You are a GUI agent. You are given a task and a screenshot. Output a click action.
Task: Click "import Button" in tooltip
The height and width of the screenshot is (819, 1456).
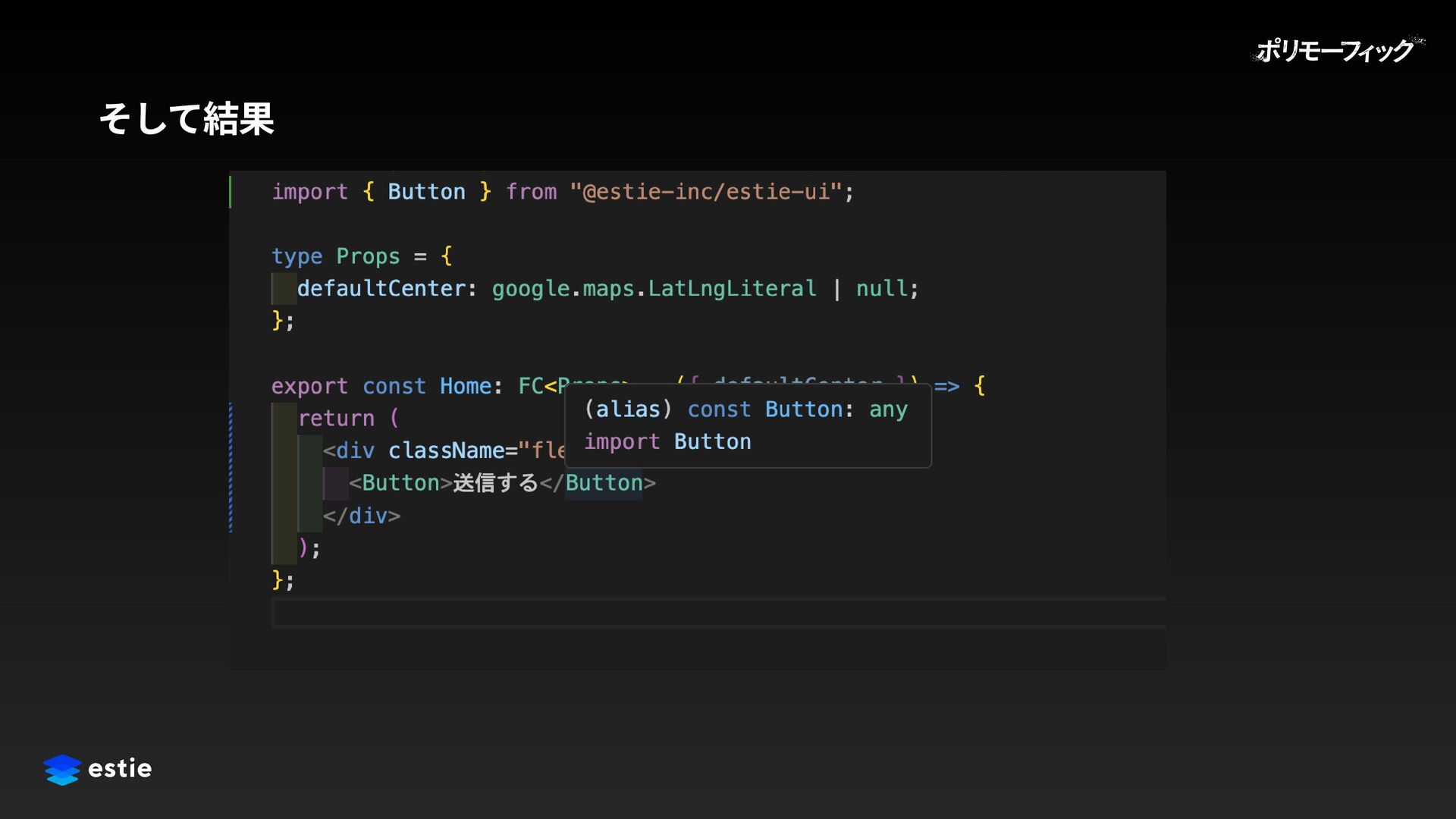click(x=667, y=442)
